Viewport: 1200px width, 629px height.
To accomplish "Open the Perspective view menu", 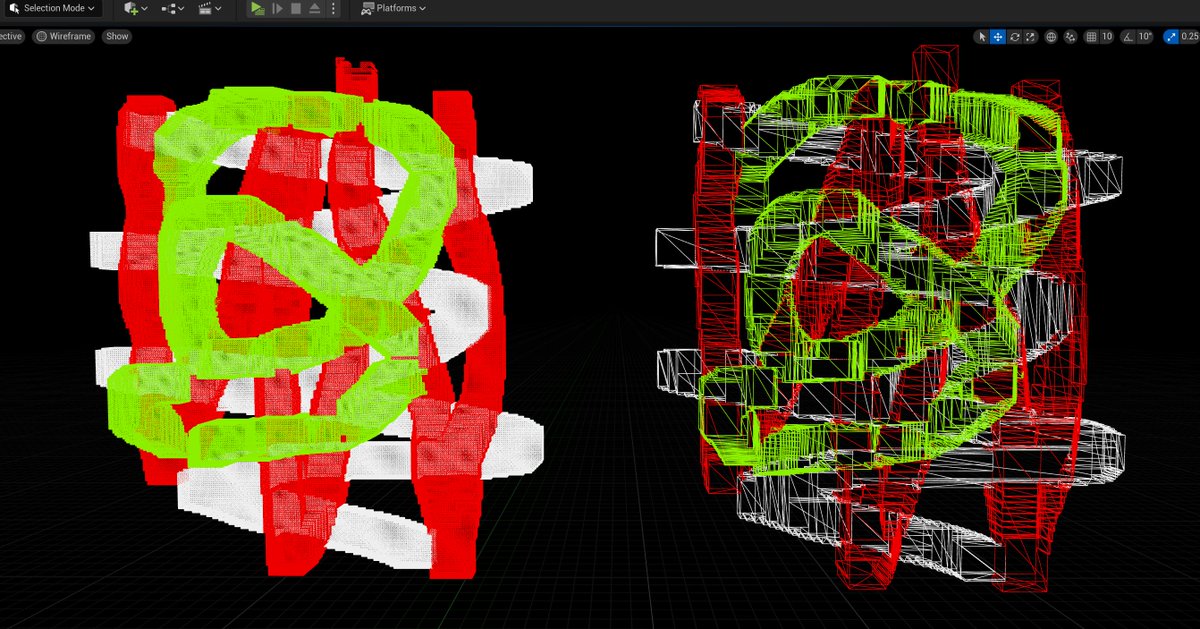I will click(10, 36).
